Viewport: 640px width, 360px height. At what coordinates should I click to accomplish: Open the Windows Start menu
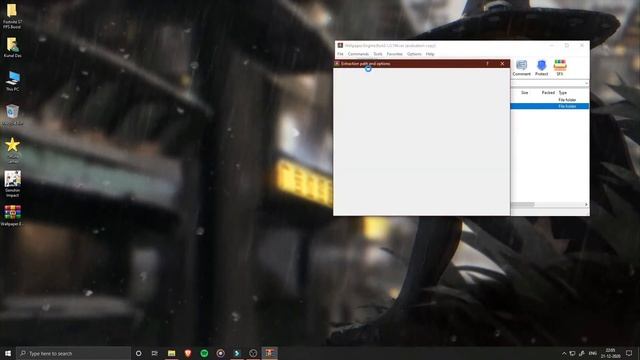pos(8,353)
